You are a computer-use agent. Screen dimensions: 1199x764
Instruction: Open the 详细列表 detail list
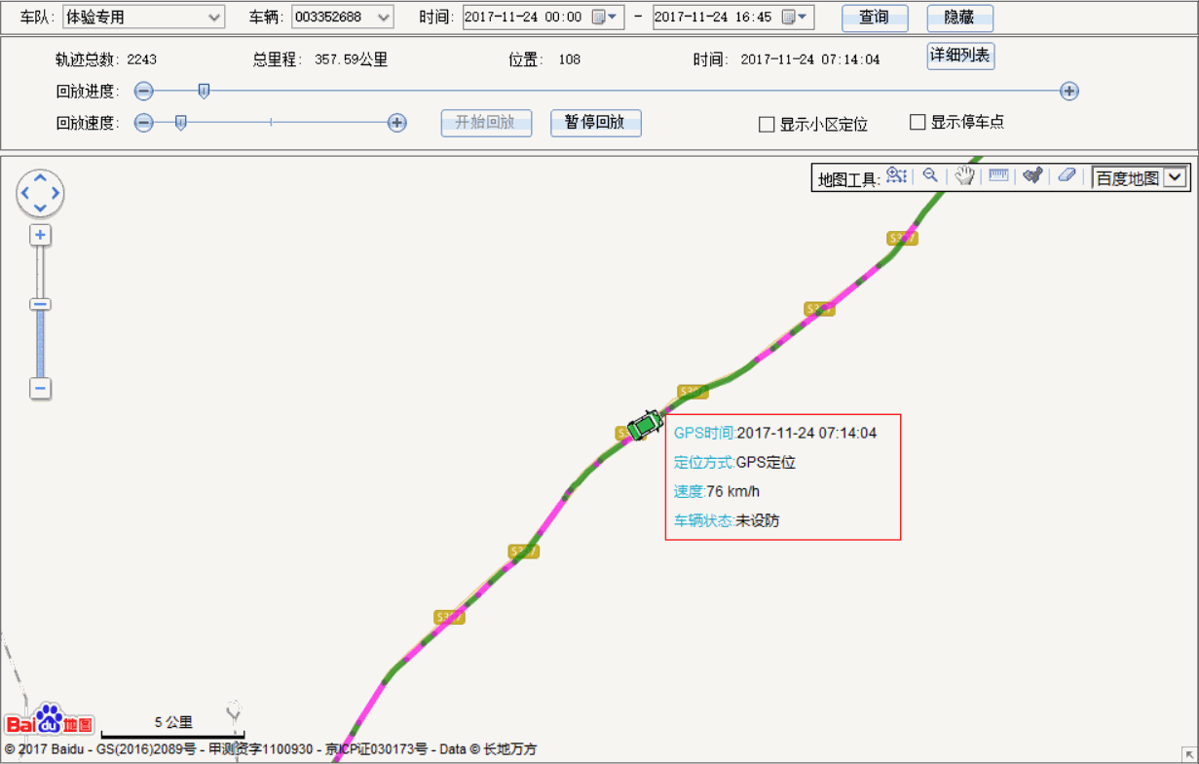pos(960,56)
